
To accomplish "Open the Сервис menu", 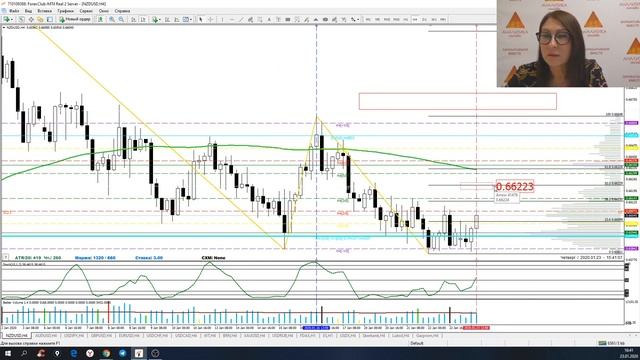I will (86, 11).
